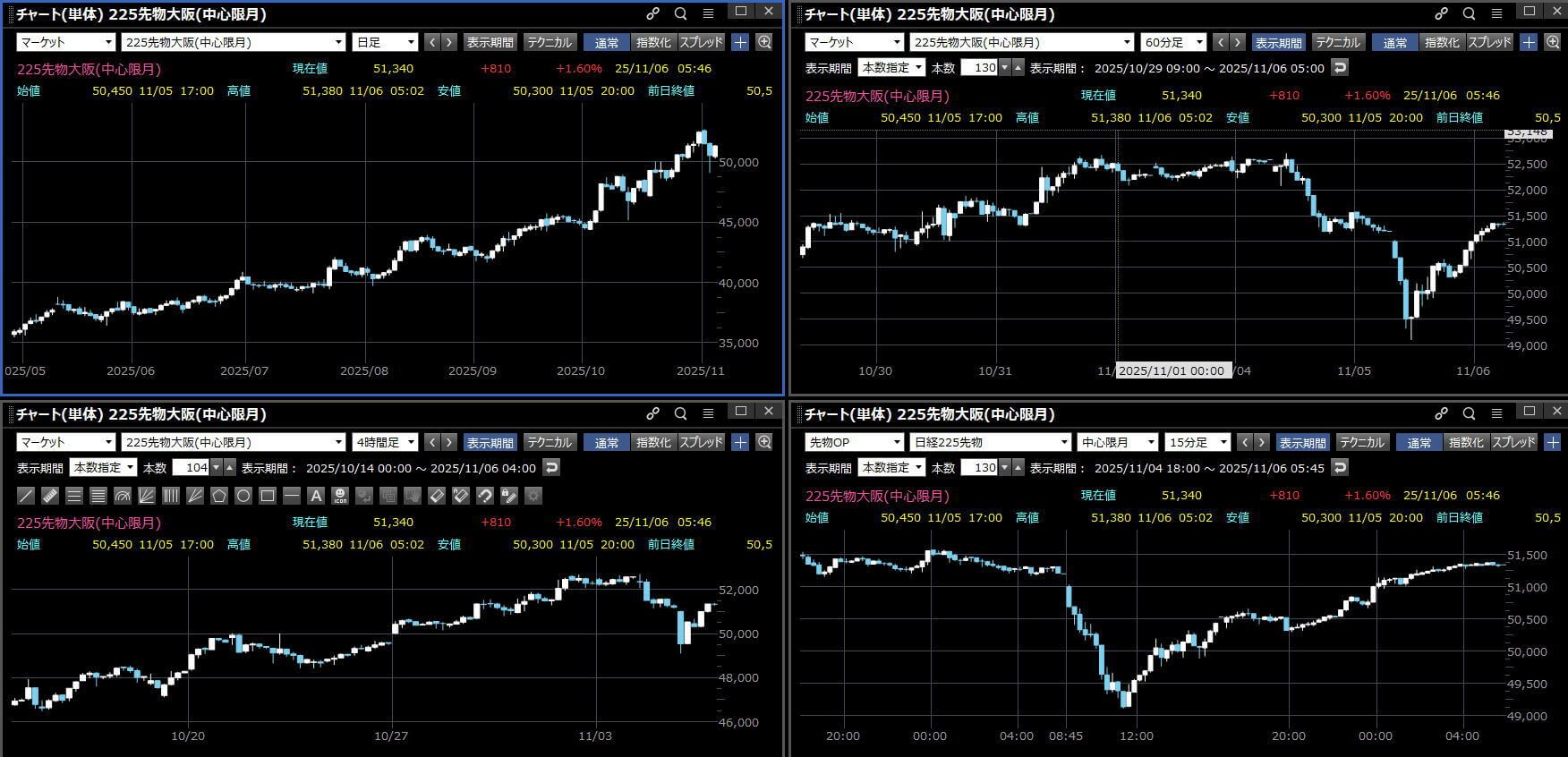Select the pentagon shape drawing tool

219,496
